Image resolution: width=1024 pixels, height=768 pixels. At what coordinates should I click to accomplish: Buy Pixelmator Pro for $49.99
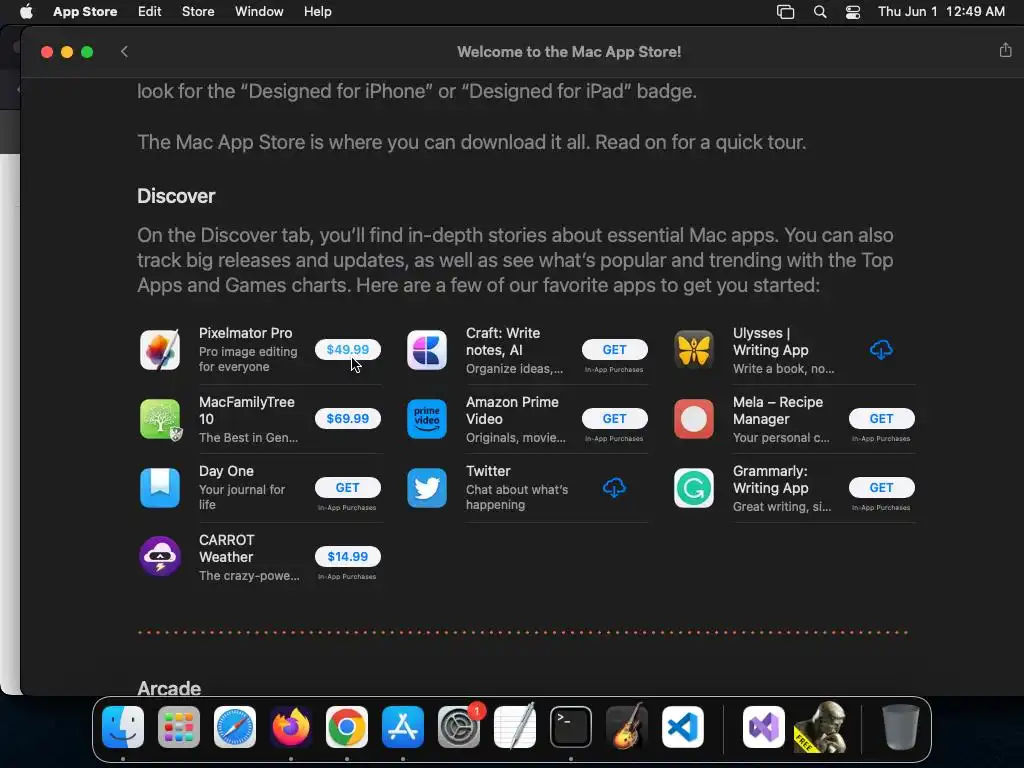(347, 349)
